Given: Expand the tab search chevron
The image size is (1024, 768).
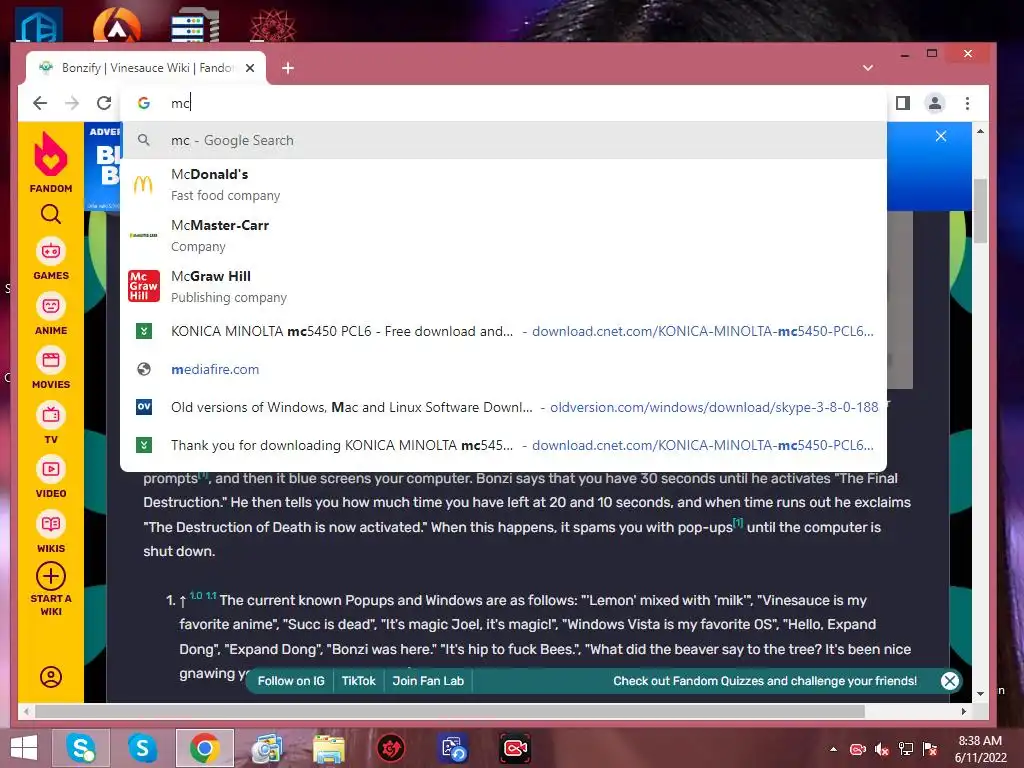Looking at the screenshot, I should click(868, 68).
